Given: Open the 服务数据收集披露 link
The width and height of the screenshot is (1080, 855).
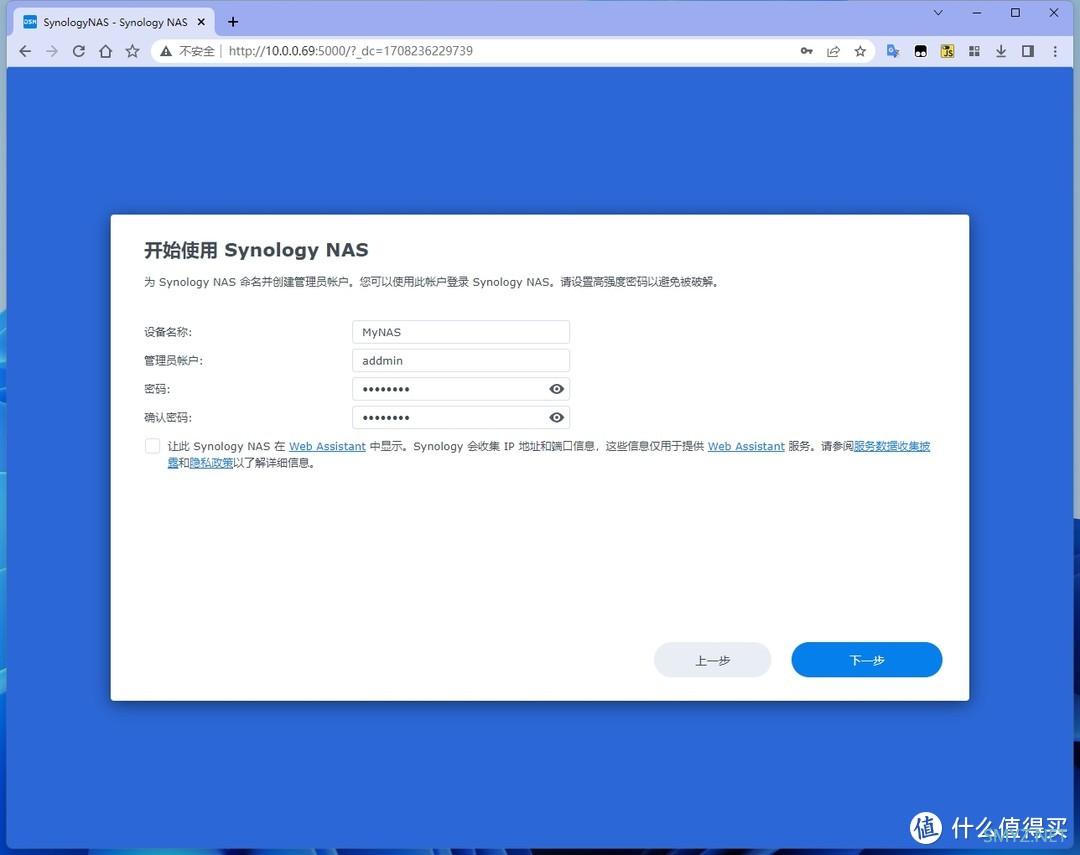Looking at the screenshot, I should (x=892, y=446).
